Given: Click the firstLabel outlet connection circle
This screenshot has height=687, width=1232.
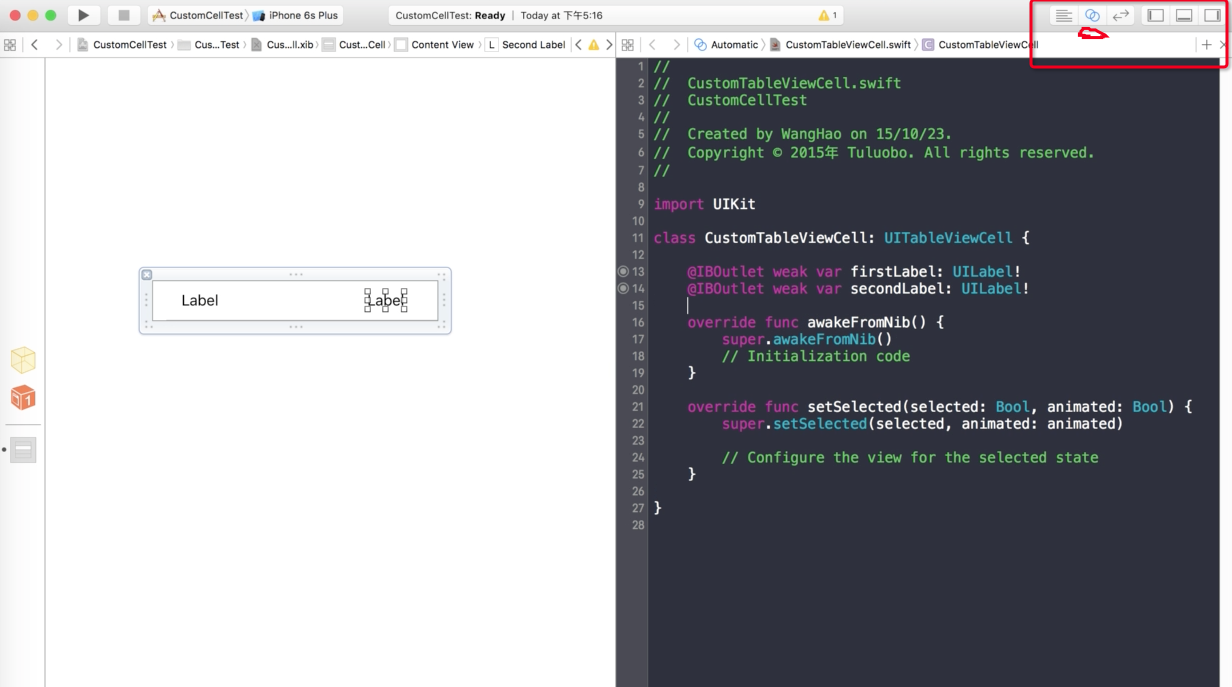Looking at the screenshot, I should click(x=623, y=271).
